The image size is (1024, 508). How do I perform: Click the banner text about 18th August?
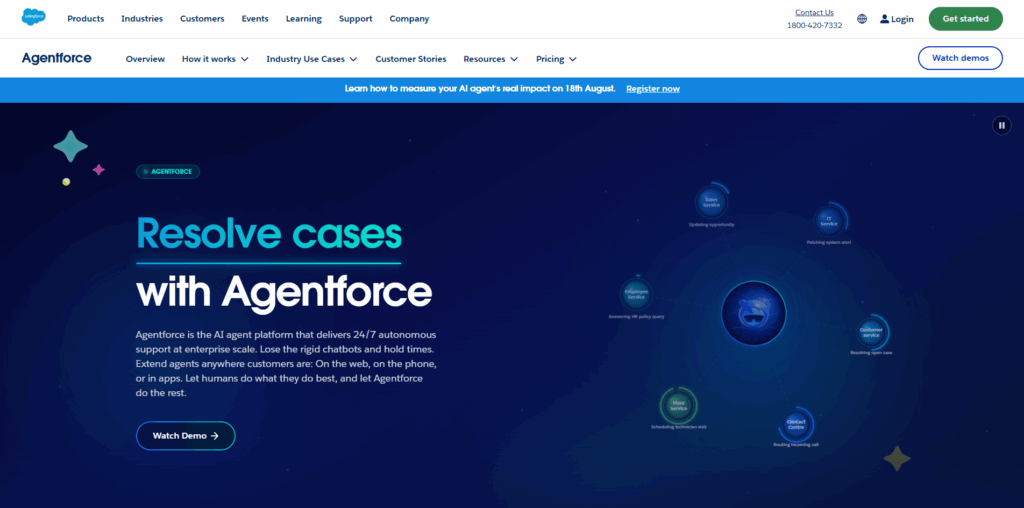tap(480, 89)
